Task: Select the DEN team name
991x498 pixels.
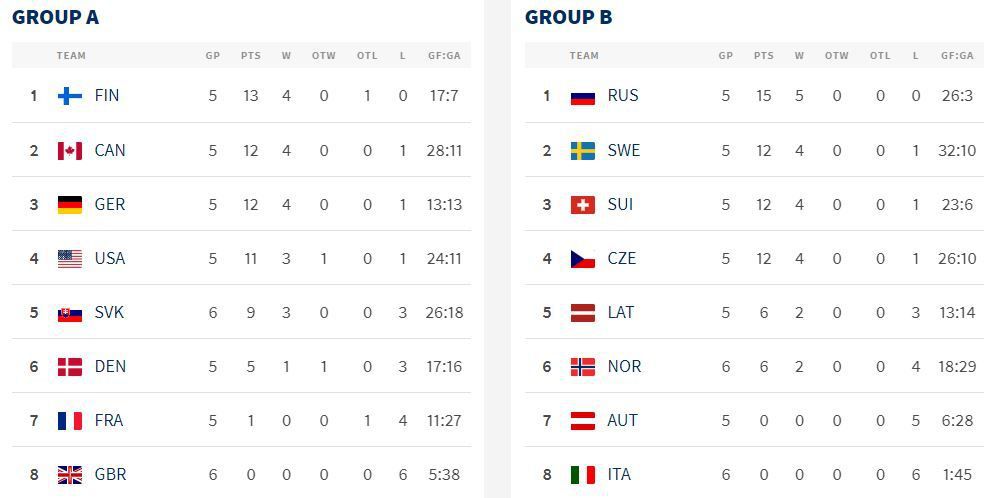Action: (x=110, y=366)
